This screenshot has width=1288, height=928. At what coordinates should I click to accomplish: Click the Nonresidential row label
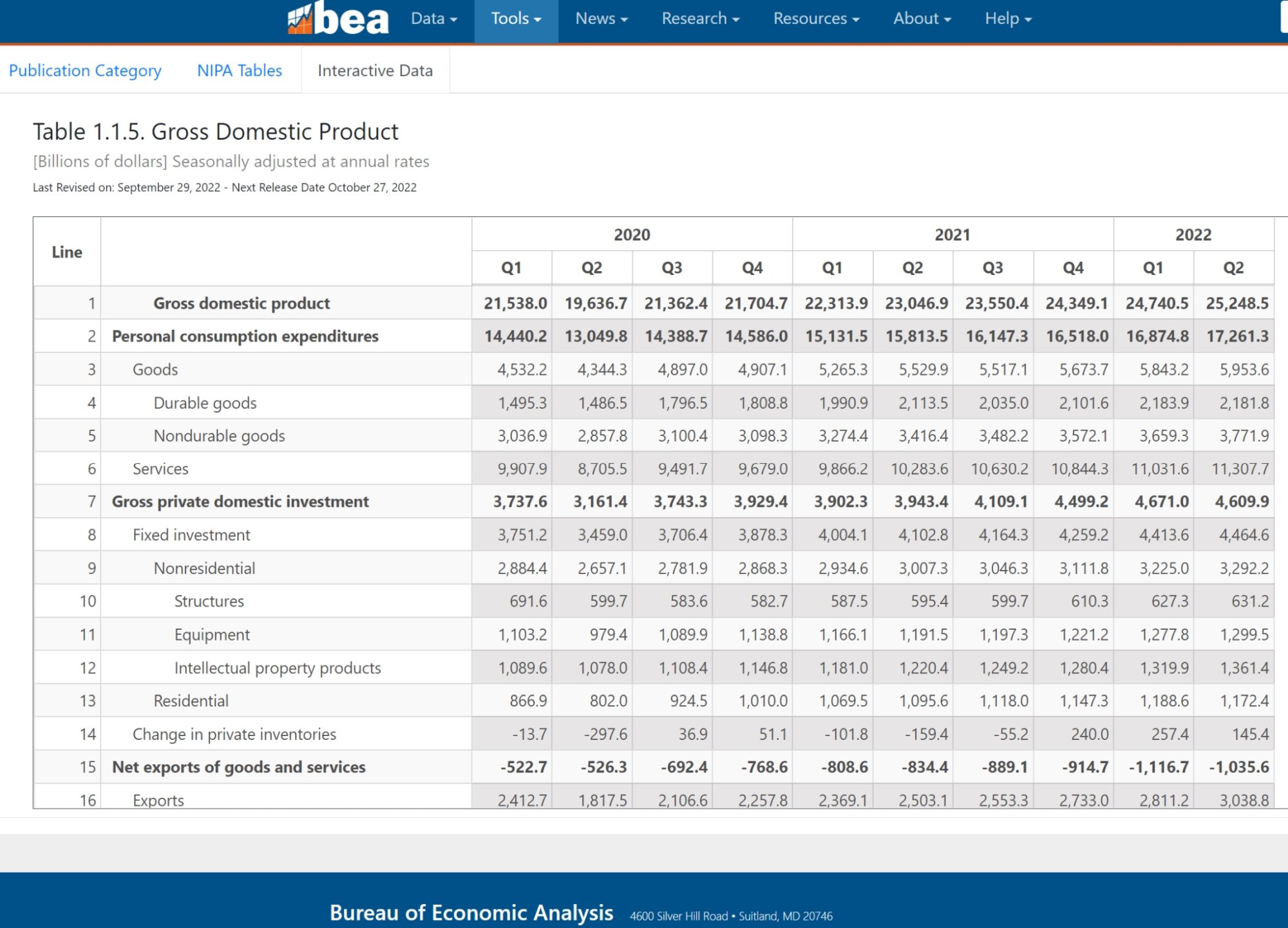pyautogui.click(x=204, y=568)
